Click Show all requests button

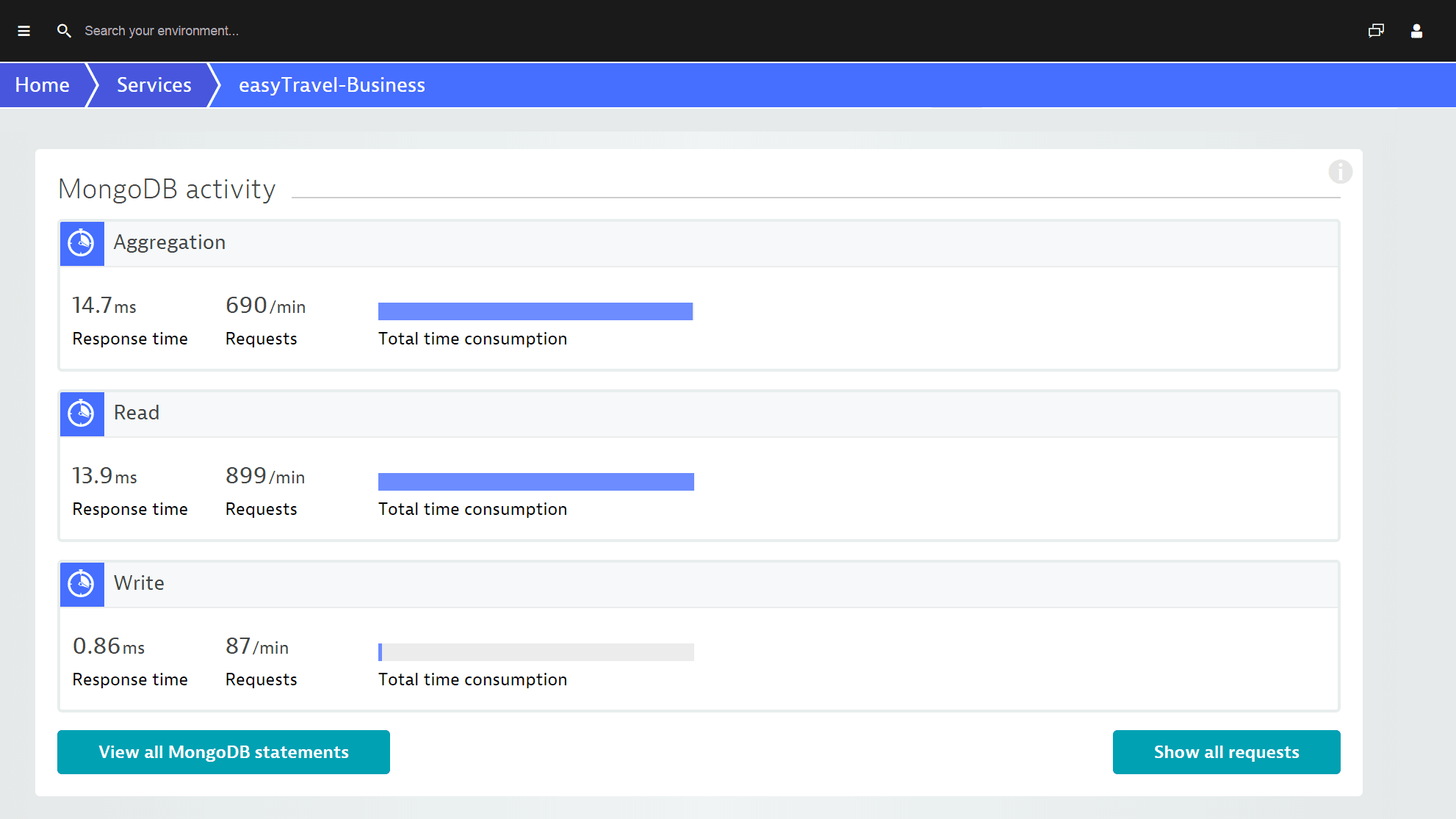tap(1226, 752)
